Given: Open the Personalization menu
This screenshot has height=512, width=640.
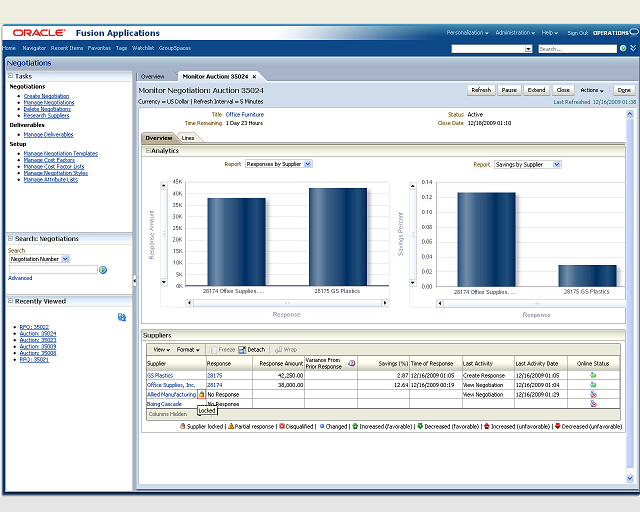Looking at the screenshot, I should click(x=467, y=33).
